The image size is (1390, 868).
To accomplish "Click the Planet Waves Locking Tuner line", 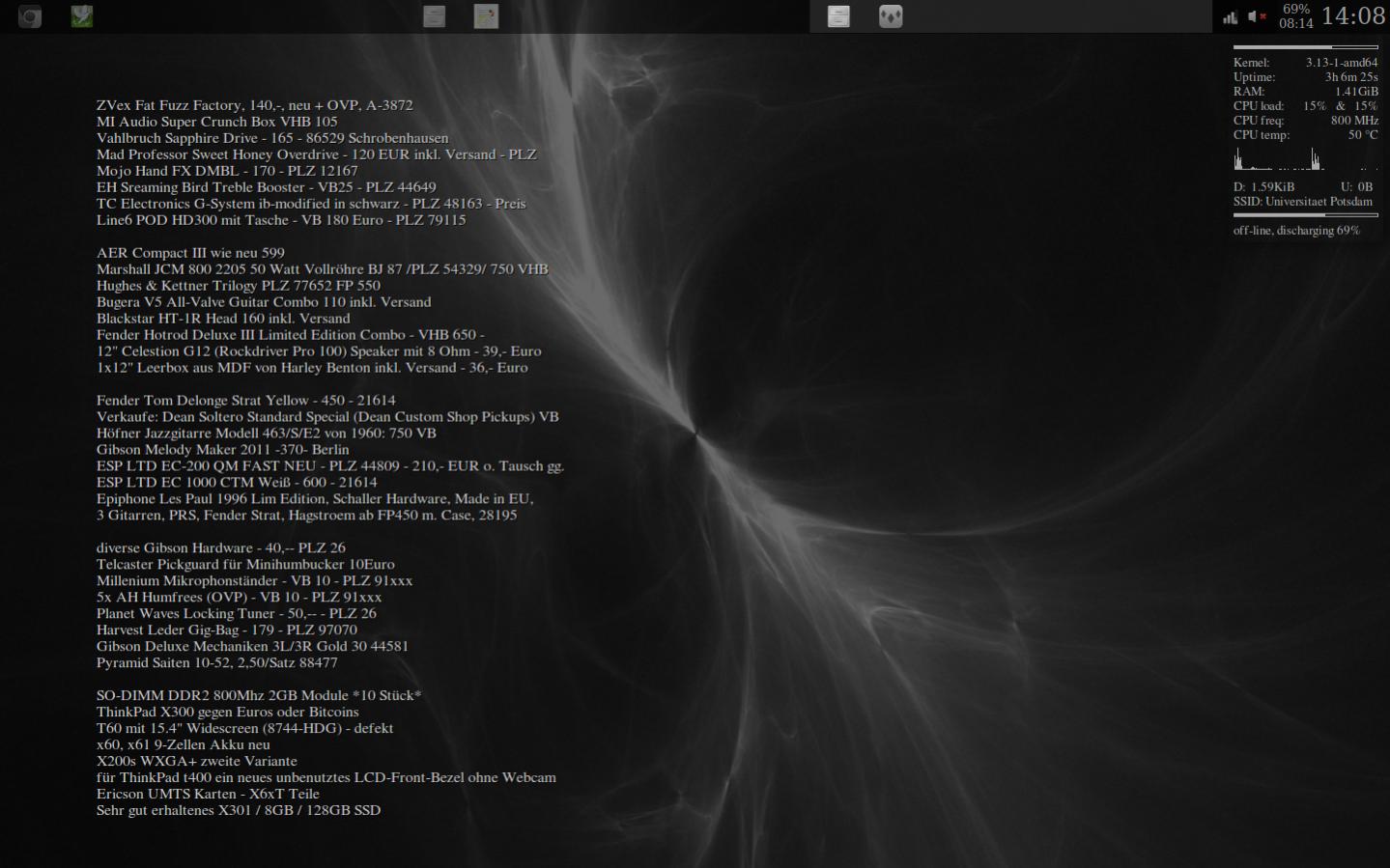I will pyautogui.click(x=237, y=614).
